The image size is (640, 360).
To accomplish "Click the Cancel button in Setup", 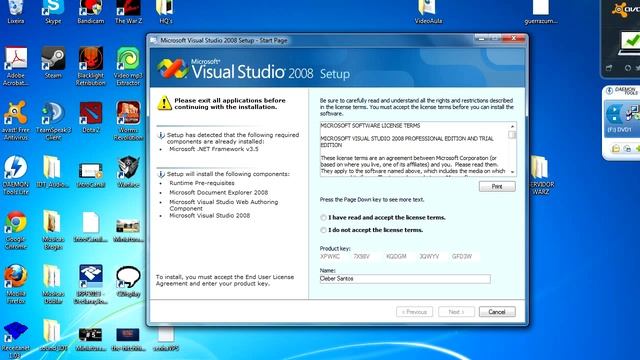I will click(497, 312).
